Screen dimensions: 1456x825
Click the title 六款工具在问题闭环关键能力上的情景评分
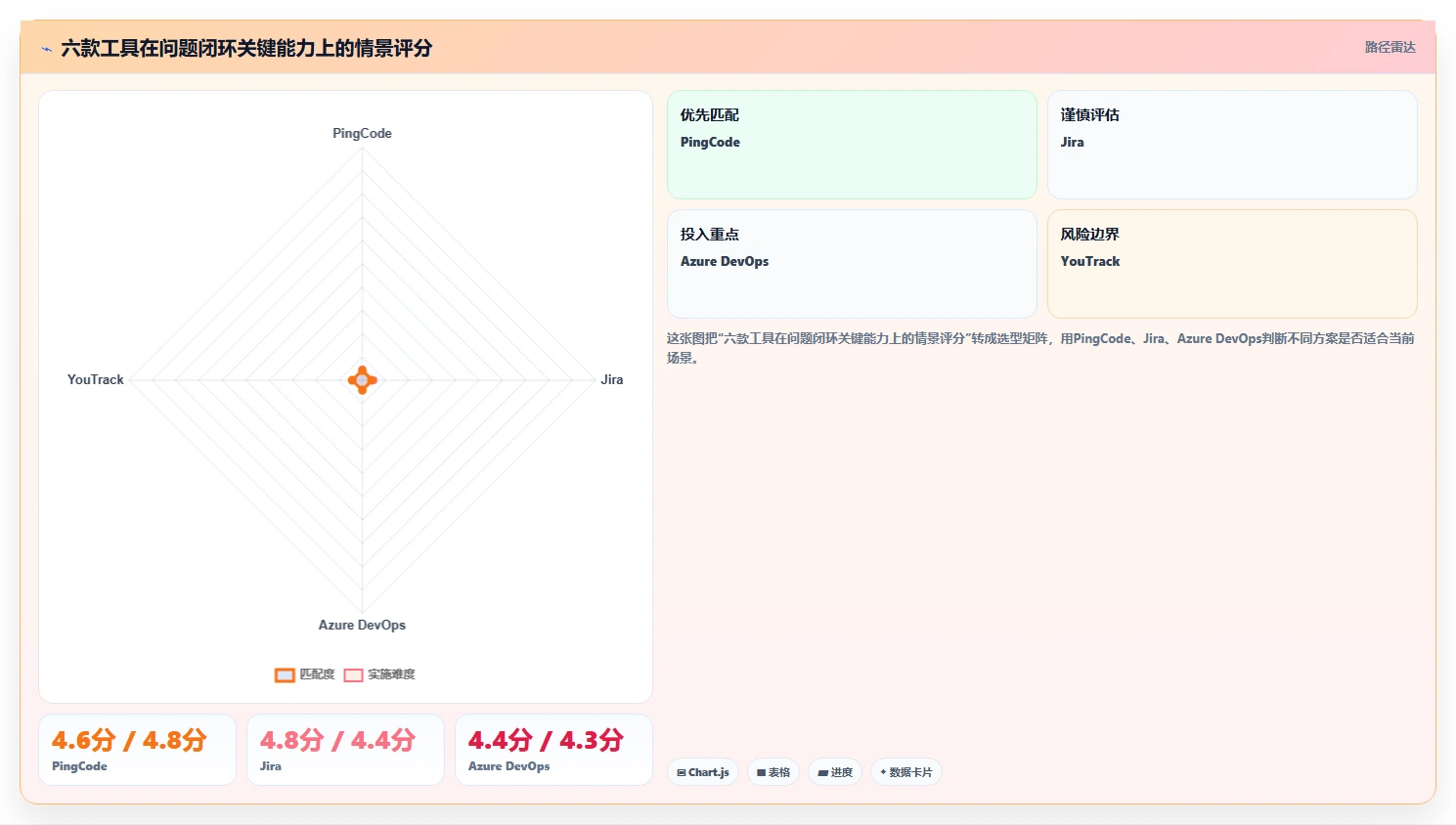coord(246,48)
